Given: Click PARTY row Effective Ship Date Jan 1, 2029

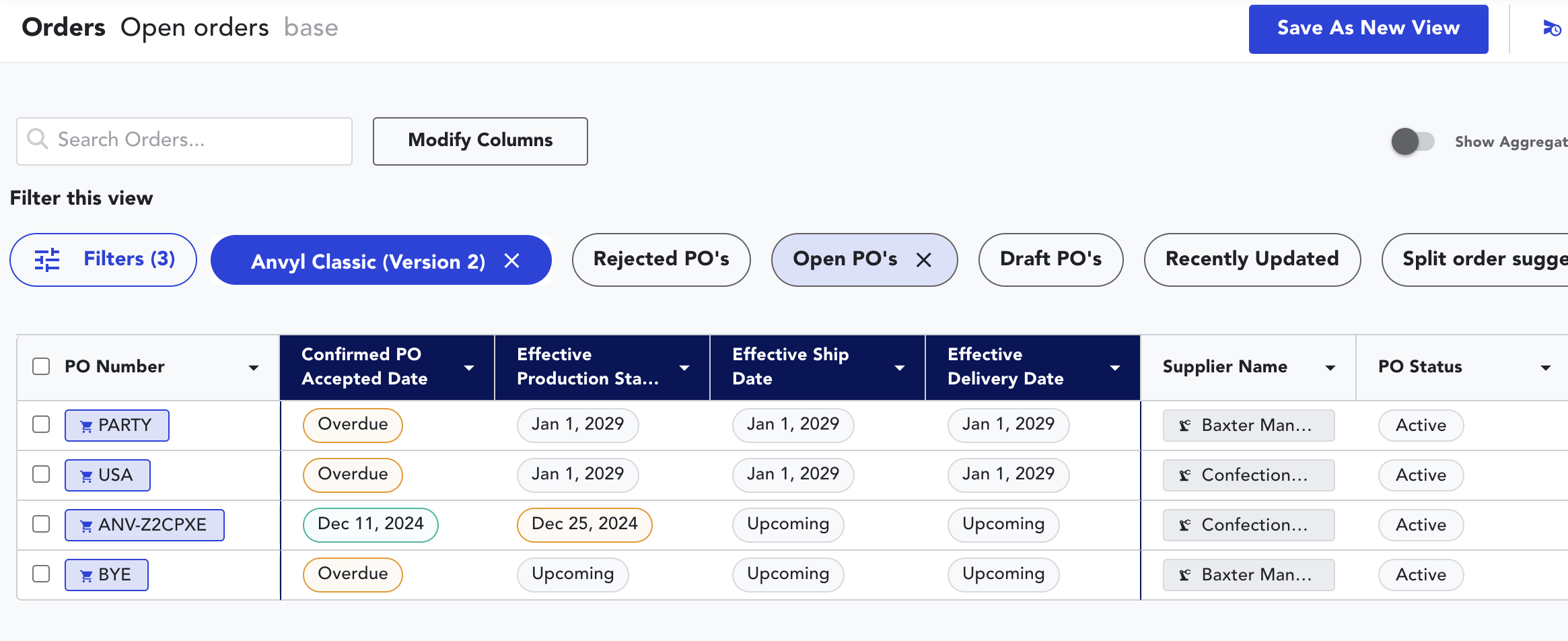Looking at the screenshot, I should (793, 425).
